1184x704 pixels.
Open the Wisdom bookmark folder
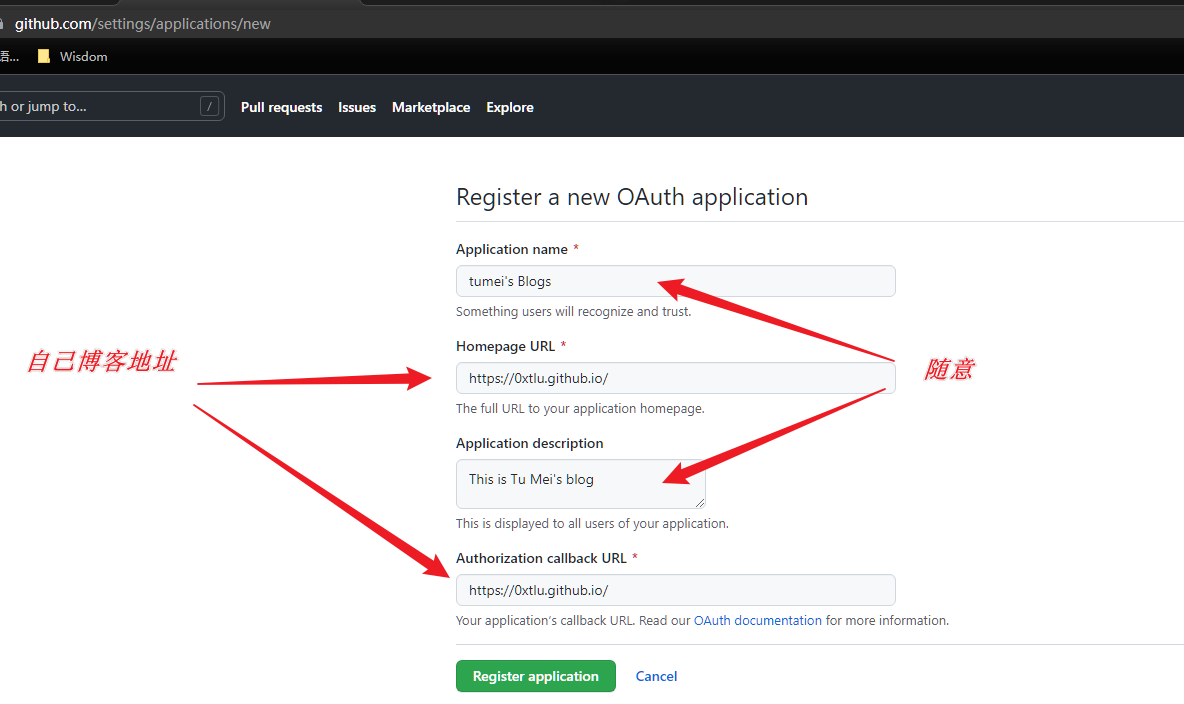73,57
